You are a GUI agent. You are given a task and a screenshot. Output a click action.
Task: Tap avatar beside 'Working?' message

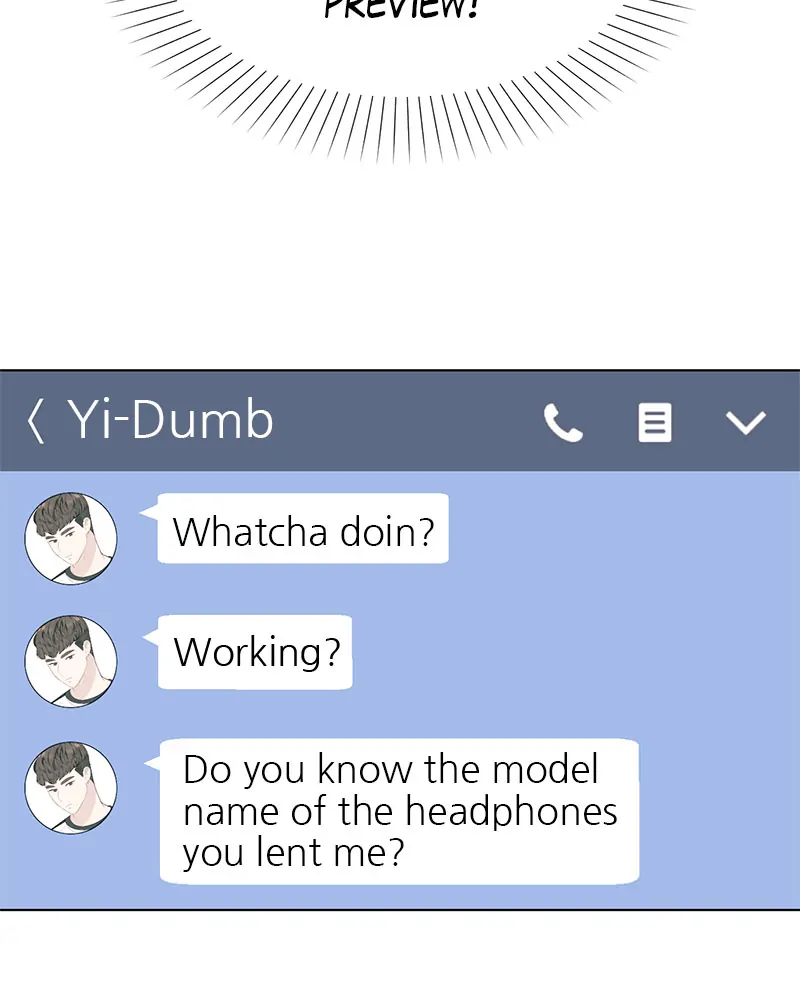pos(71,661)
